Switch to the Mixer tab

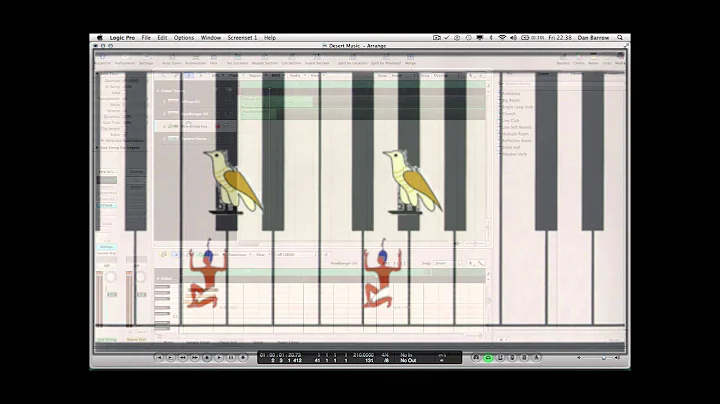pyautogui.click(x=169, y=342)
